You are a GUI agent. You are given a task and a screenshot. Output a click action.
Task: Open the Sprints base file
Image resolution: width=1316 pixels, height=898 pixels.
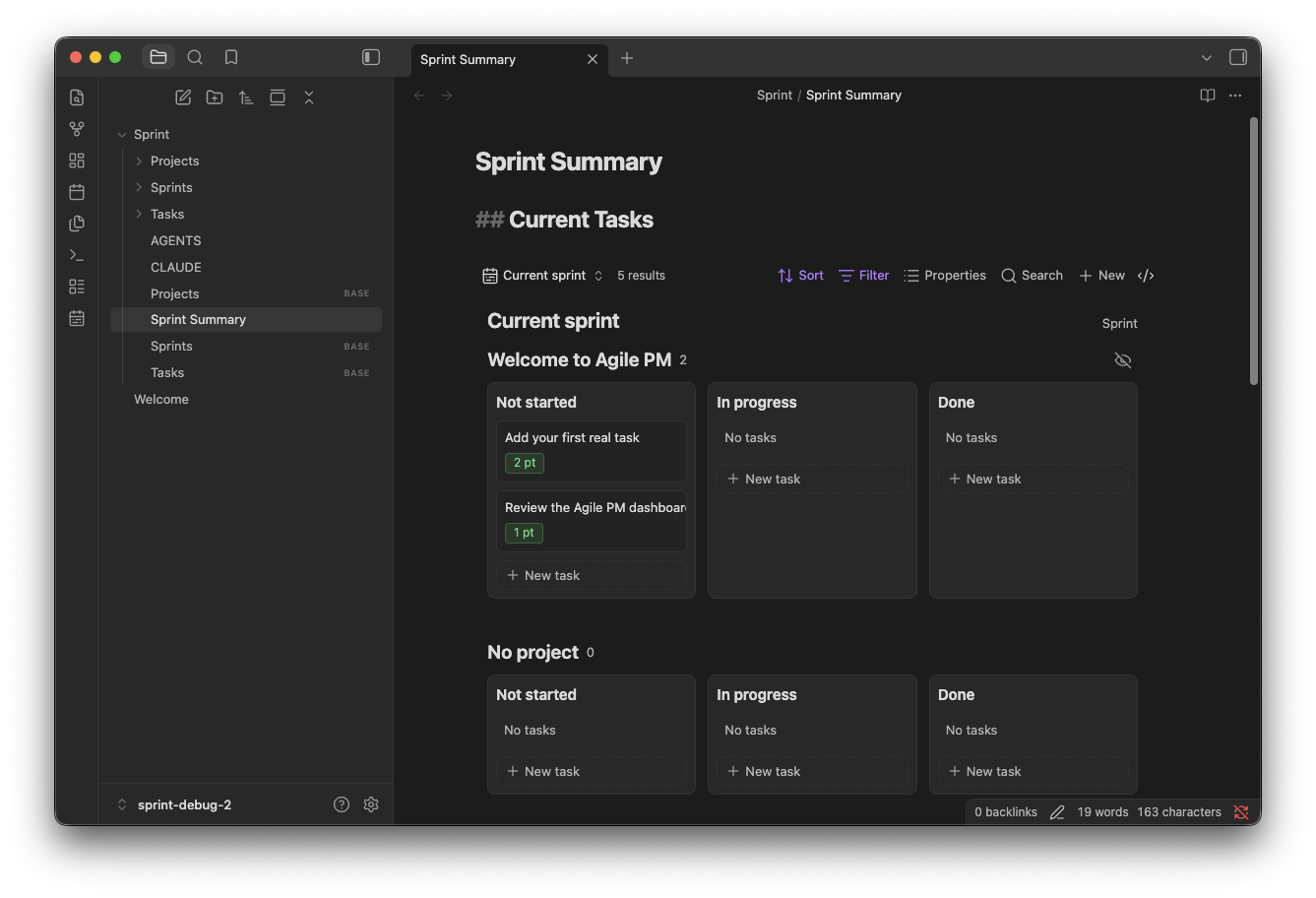pyautogui.click(x=246, y=346)
